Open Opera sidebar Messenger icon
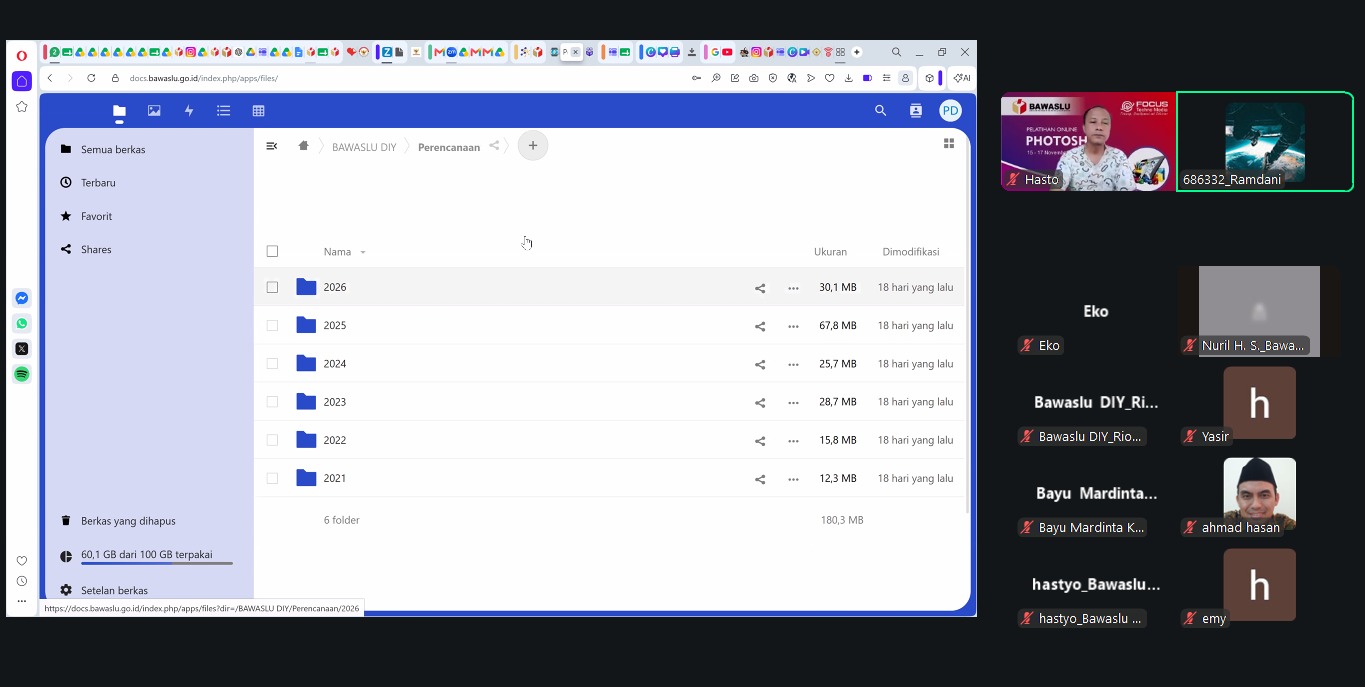The height and width of the screenshot is (687, 1365). coord(22,298)
